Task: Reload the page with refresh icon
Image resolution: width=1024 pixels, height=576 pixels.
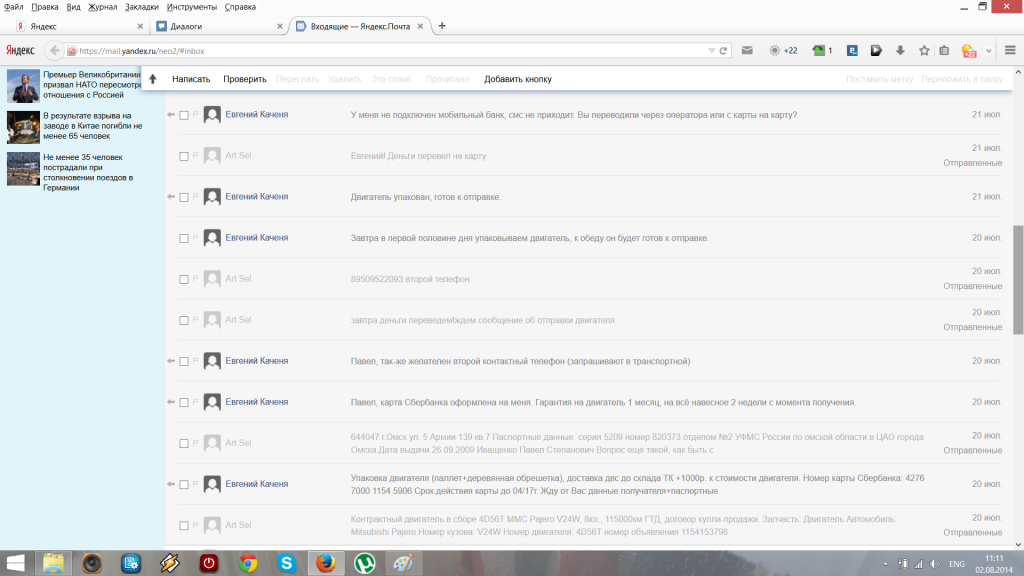Action: point(723,50)
